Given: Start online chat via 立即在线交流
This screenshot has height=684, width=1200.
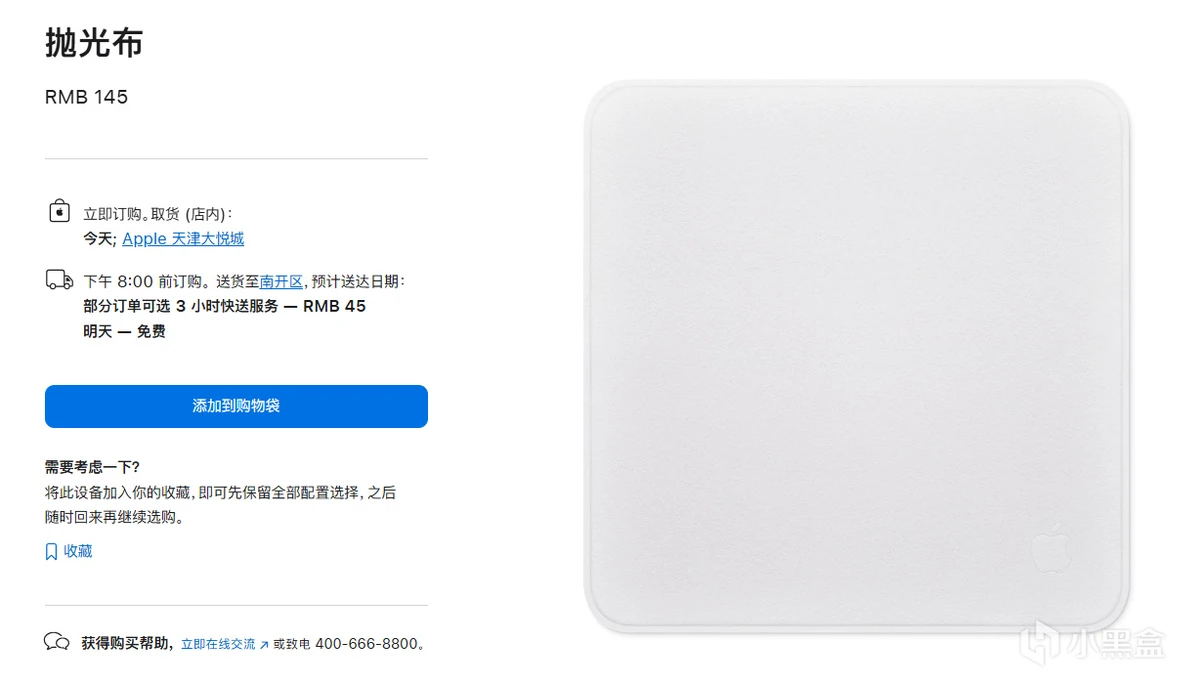Looking at the screenshot, I should (x=218, y=644).
